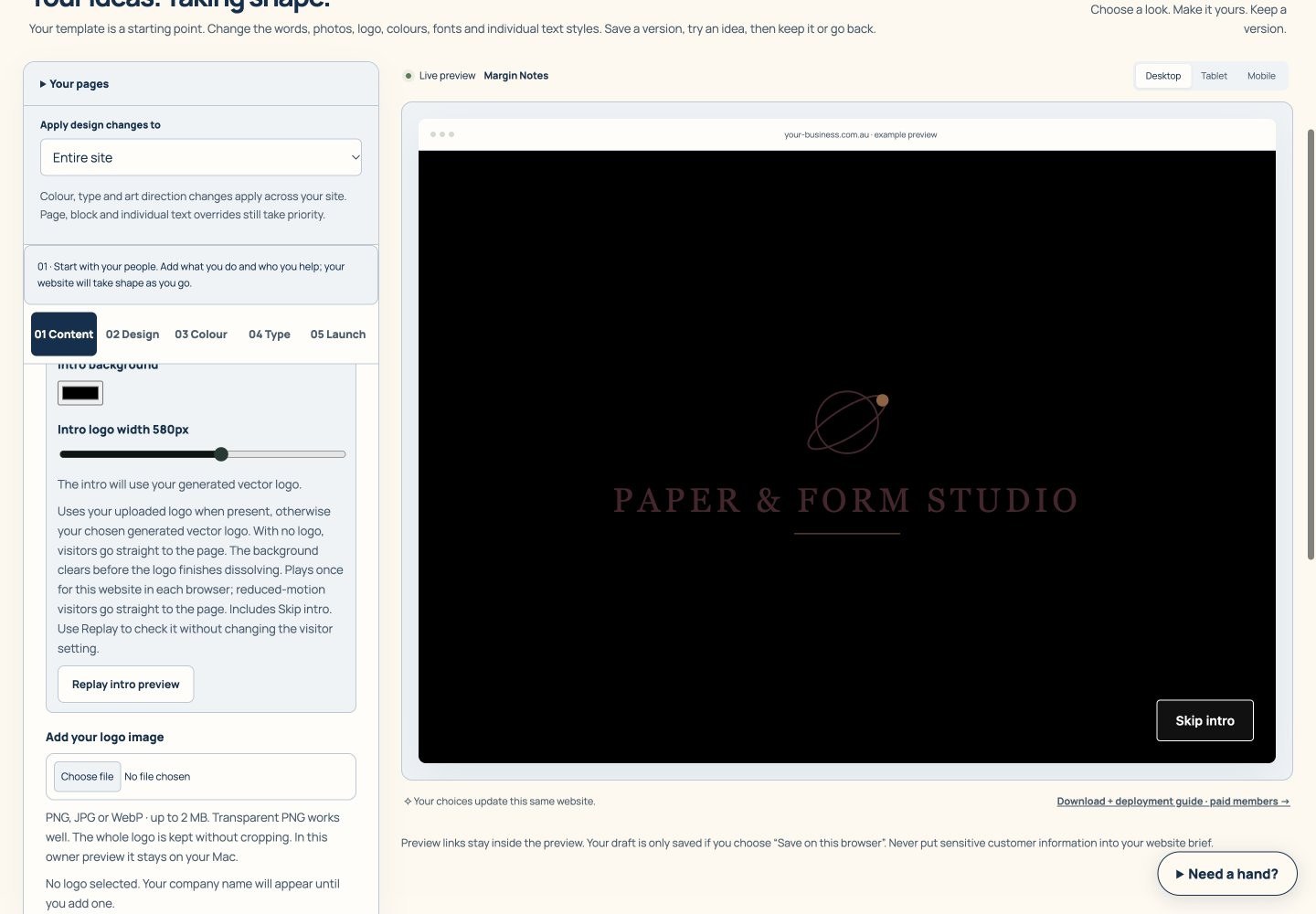
Task: Click the 'Margin Notes' template name
Action: click(x=516, y=76)
